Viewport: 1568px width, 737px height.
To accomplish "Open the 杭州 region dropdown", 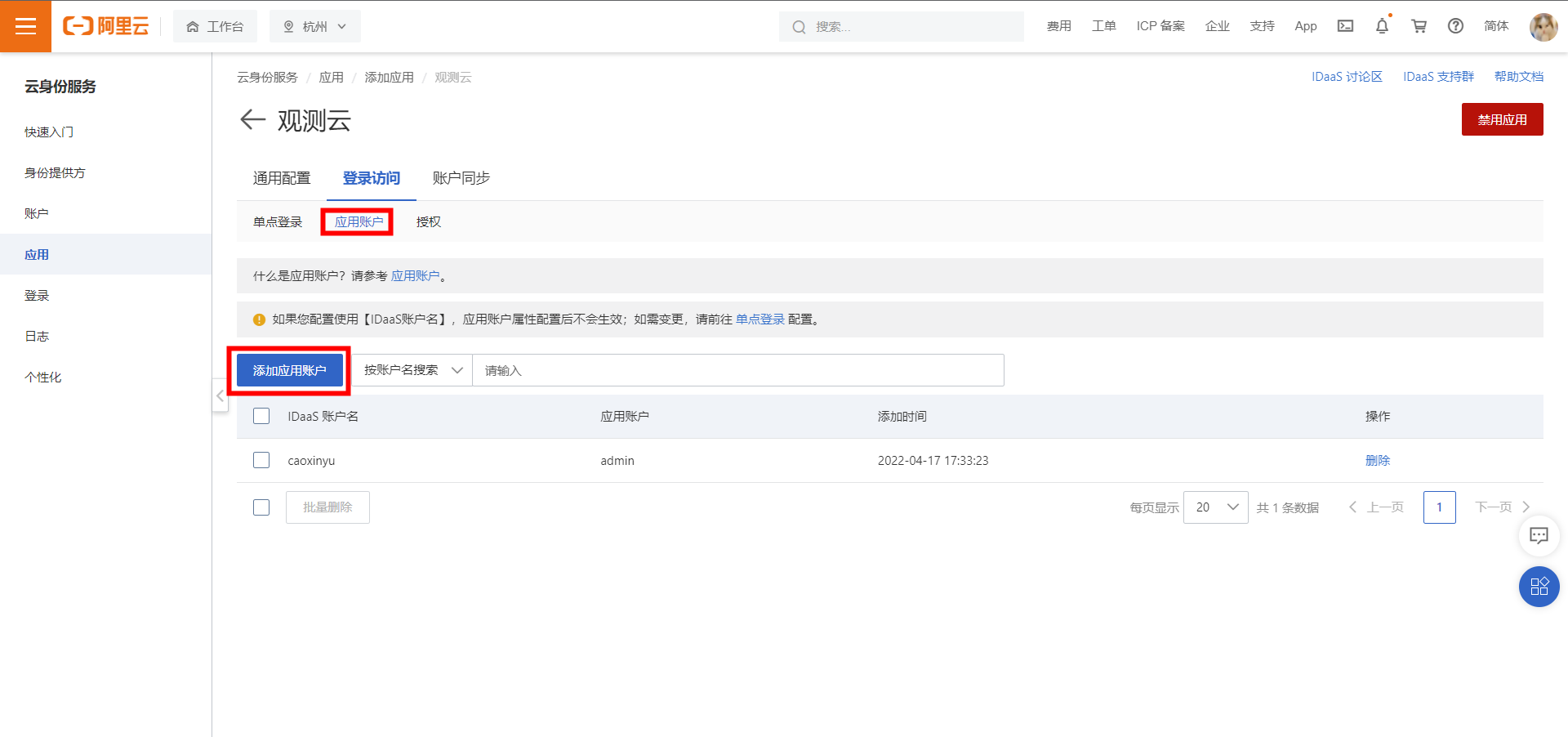I will coord(314,26).
